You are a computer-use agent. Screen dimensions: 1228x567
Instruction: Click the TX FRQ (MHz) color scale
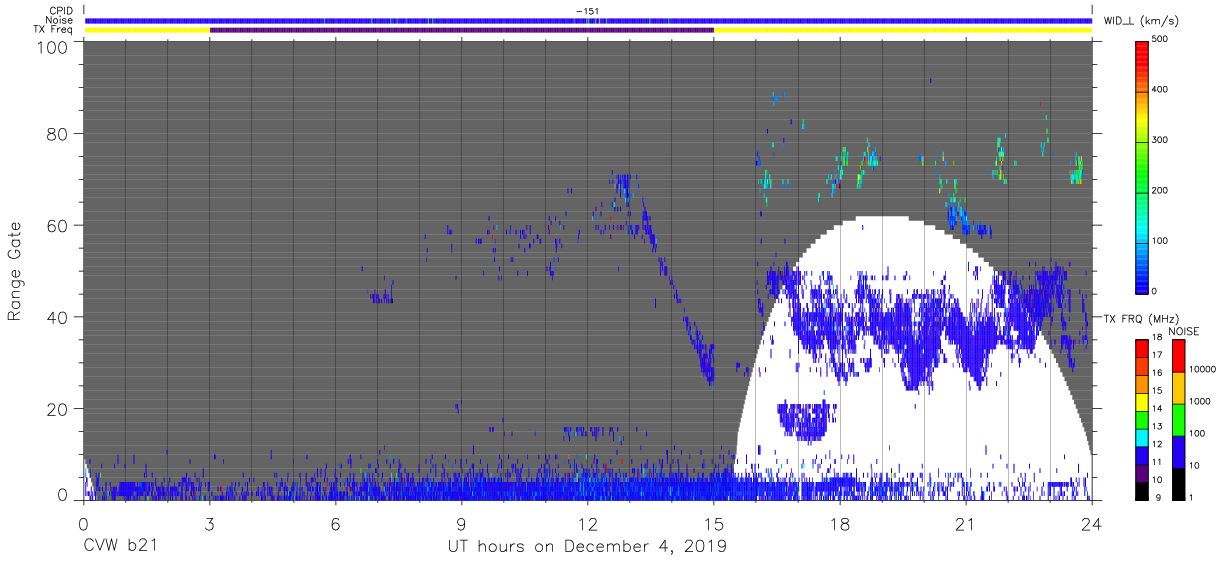click(1142, 418)
